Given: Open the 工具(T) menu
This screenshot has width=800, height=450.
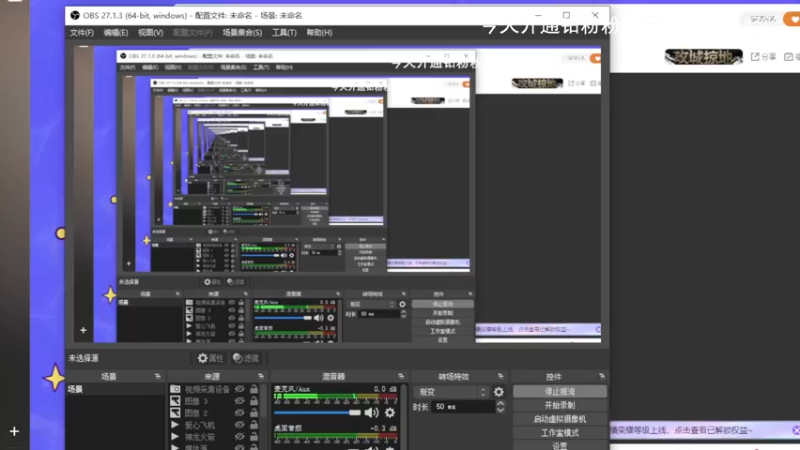Looking at the screenshot, I should tap(284, 33).
